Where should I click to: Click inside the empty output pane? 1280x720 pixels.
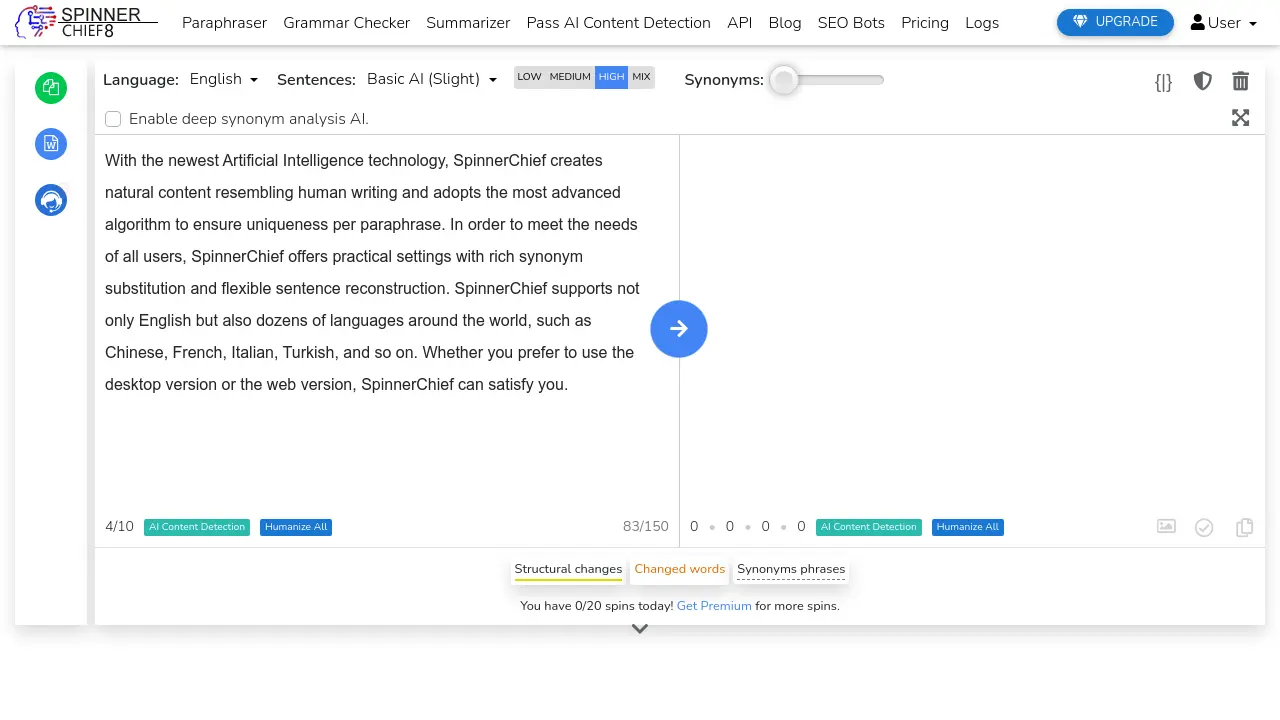(x=972, y=325)
